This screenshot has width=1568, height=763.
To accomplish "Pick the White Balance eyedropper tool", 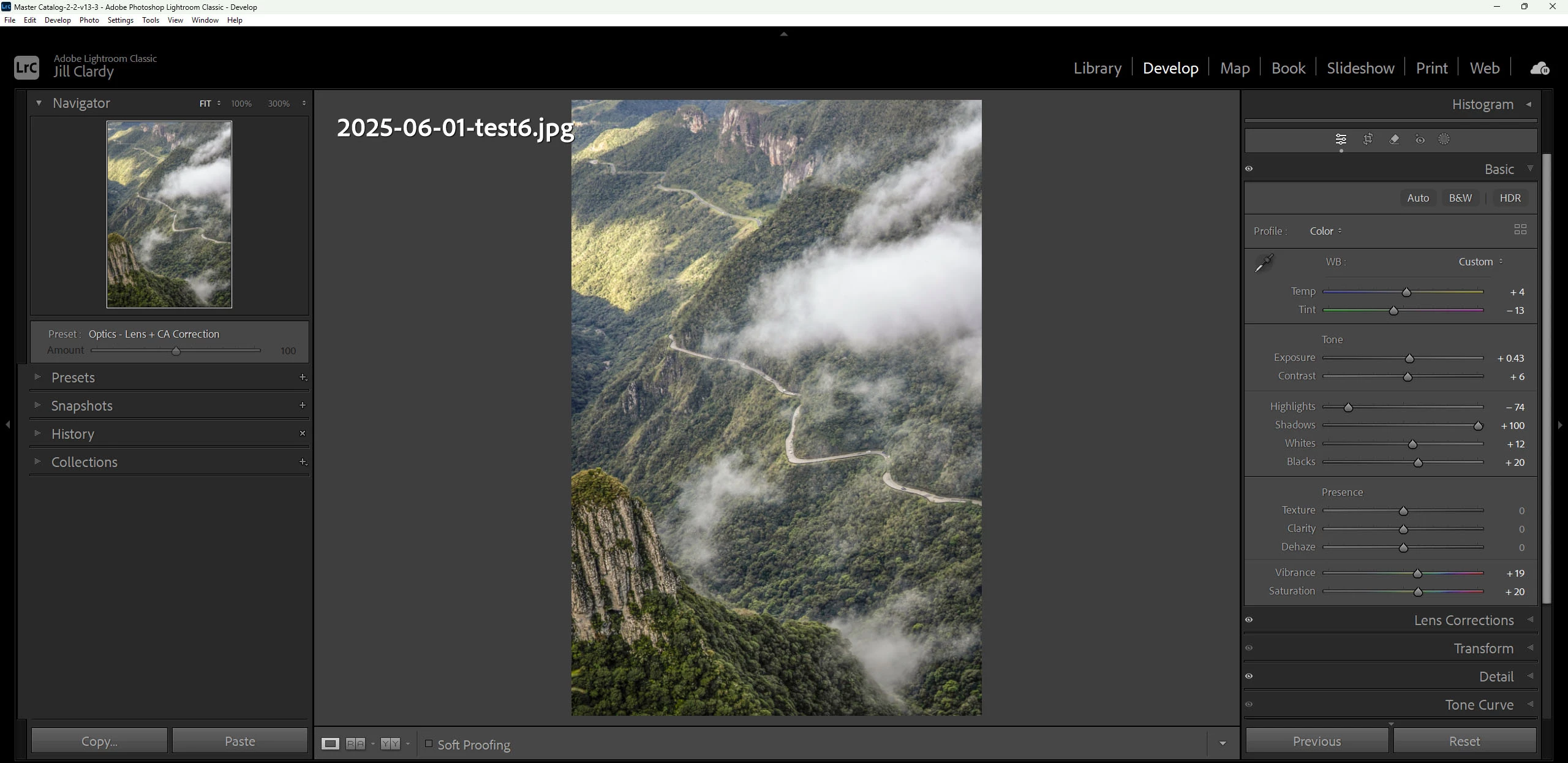I will click(x=1264, y=264).
